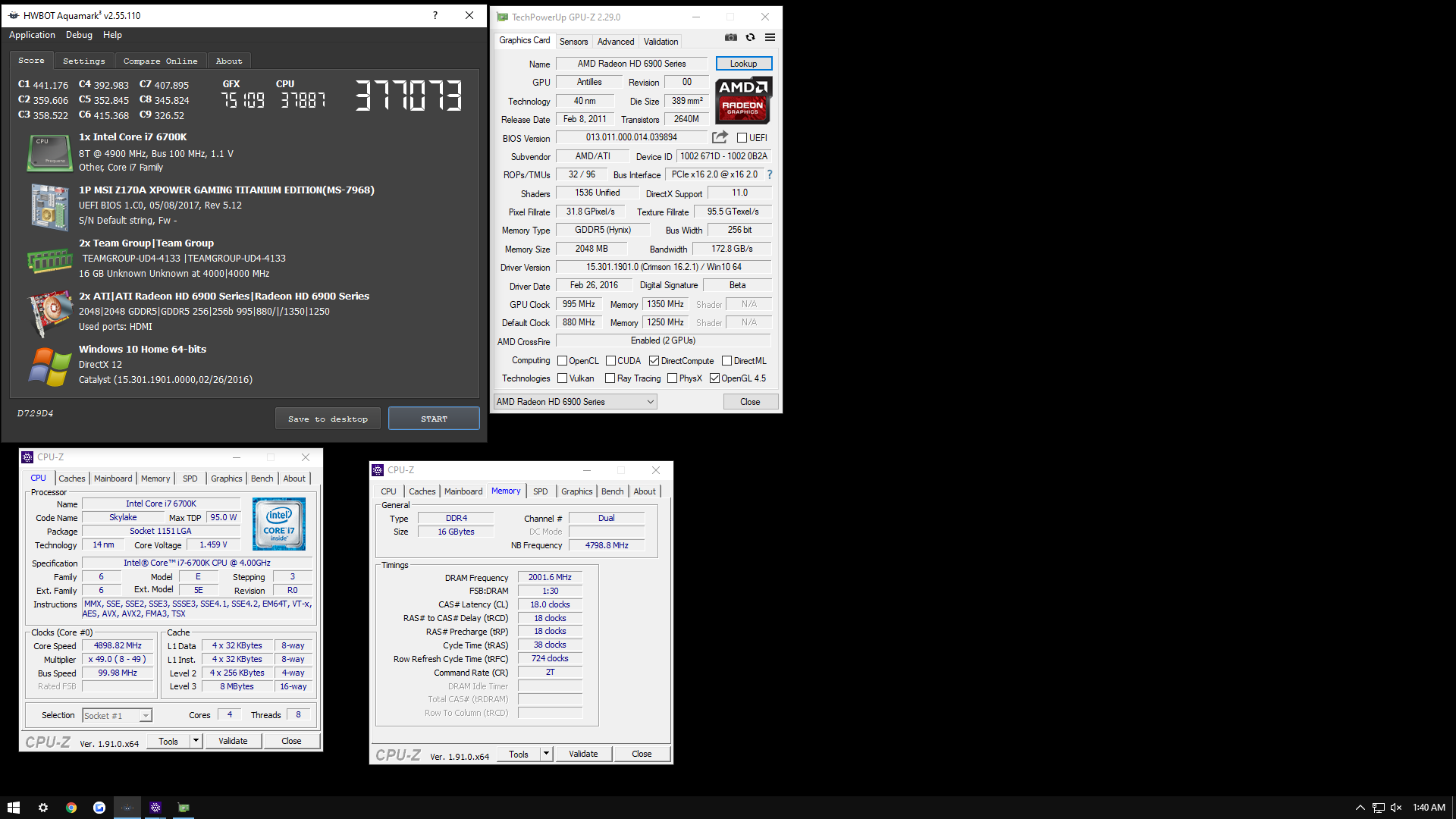Viewport: 1456px width, 819px height.
Task: Switch to Compare Online tab in Aquamark
Action: click(160, 61)
